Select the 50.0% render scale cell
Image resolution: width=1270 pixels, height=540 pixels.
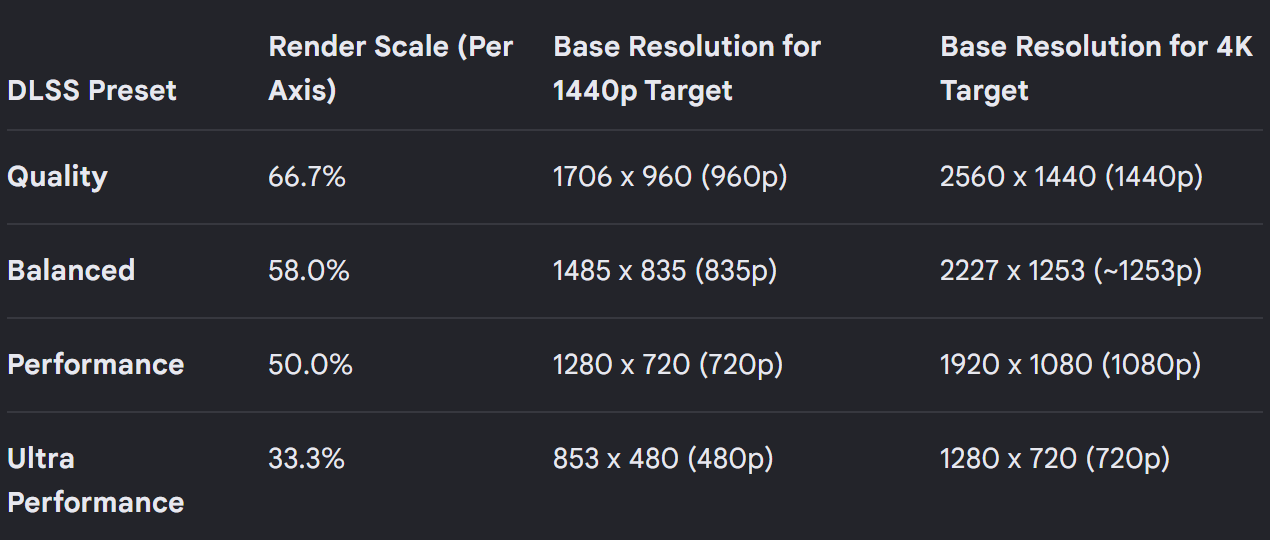tap(310, 365)
